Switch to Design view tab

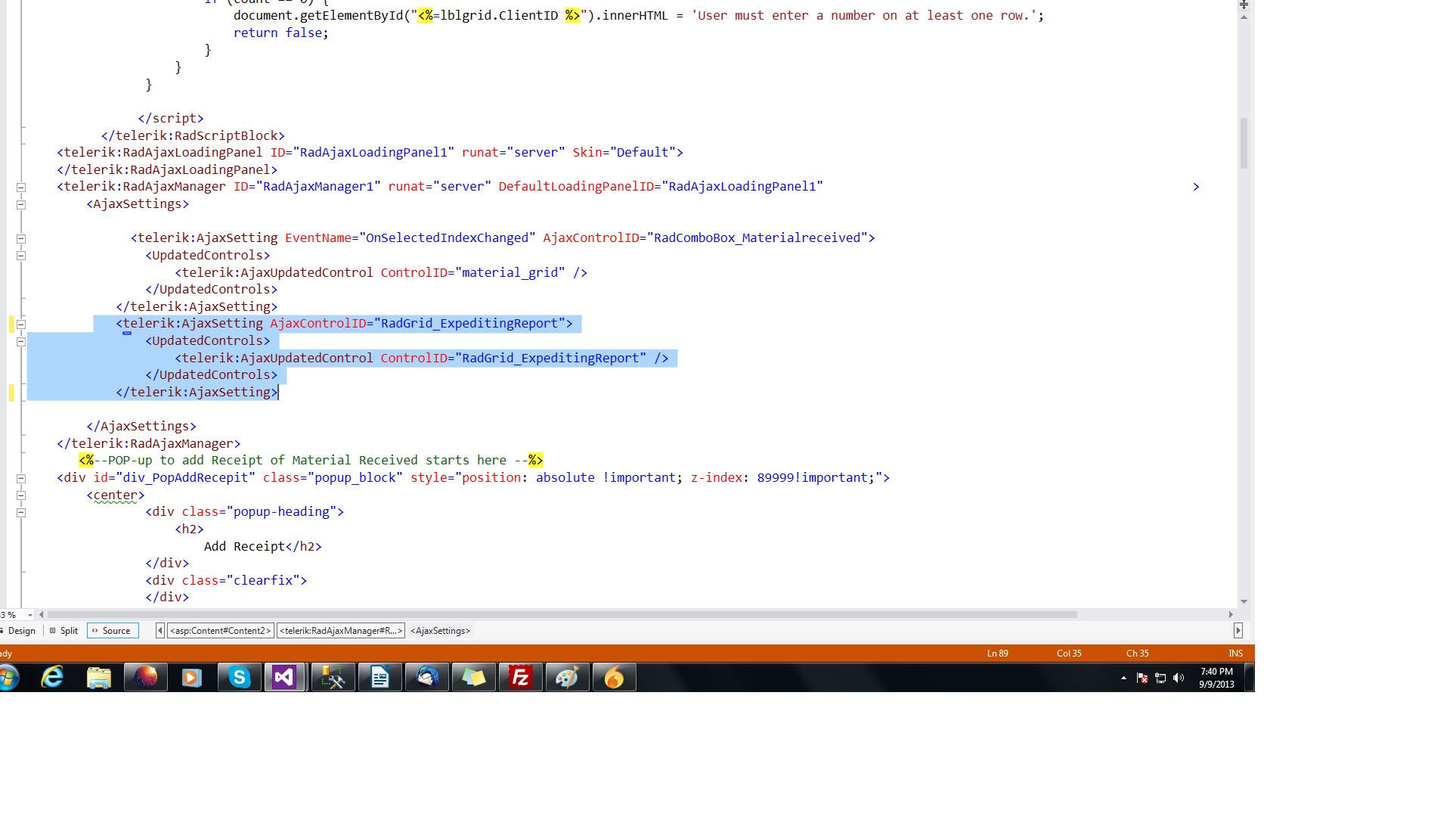click(x=21, y=631)
